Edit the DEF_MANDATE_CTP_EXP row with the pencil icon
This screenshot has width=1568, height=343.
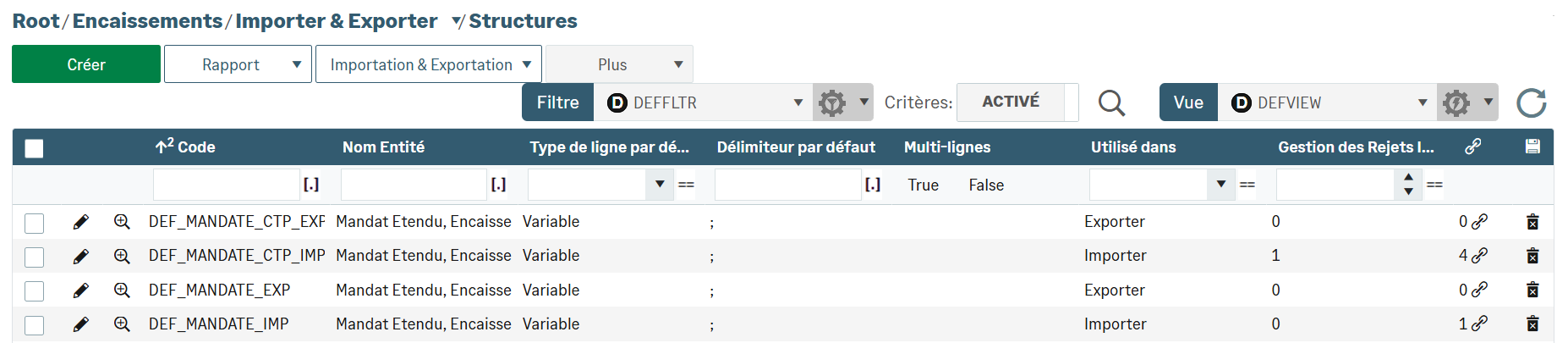pos(81,222)
